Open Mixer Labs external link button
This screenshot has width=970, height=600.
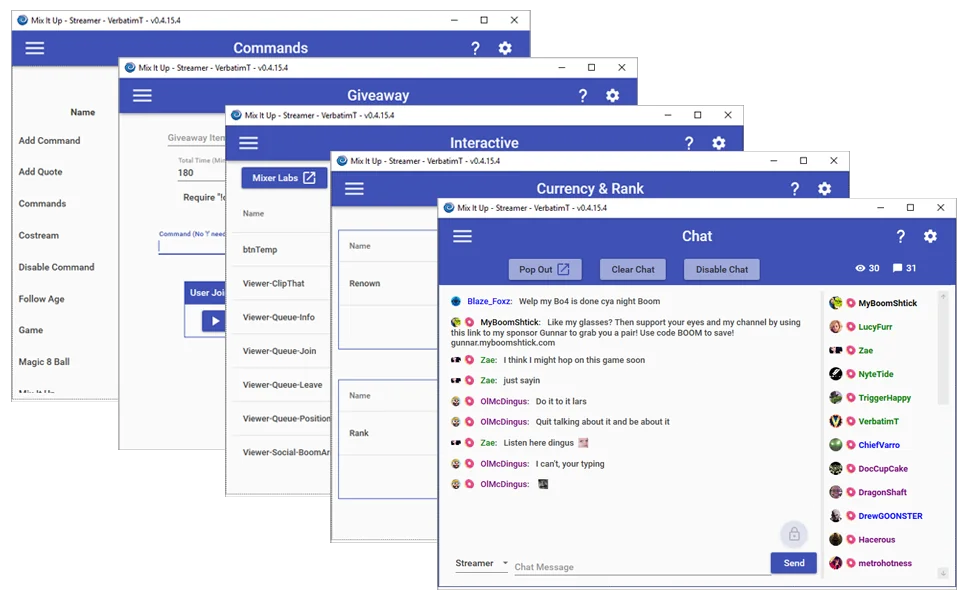(x=284, y=178)
